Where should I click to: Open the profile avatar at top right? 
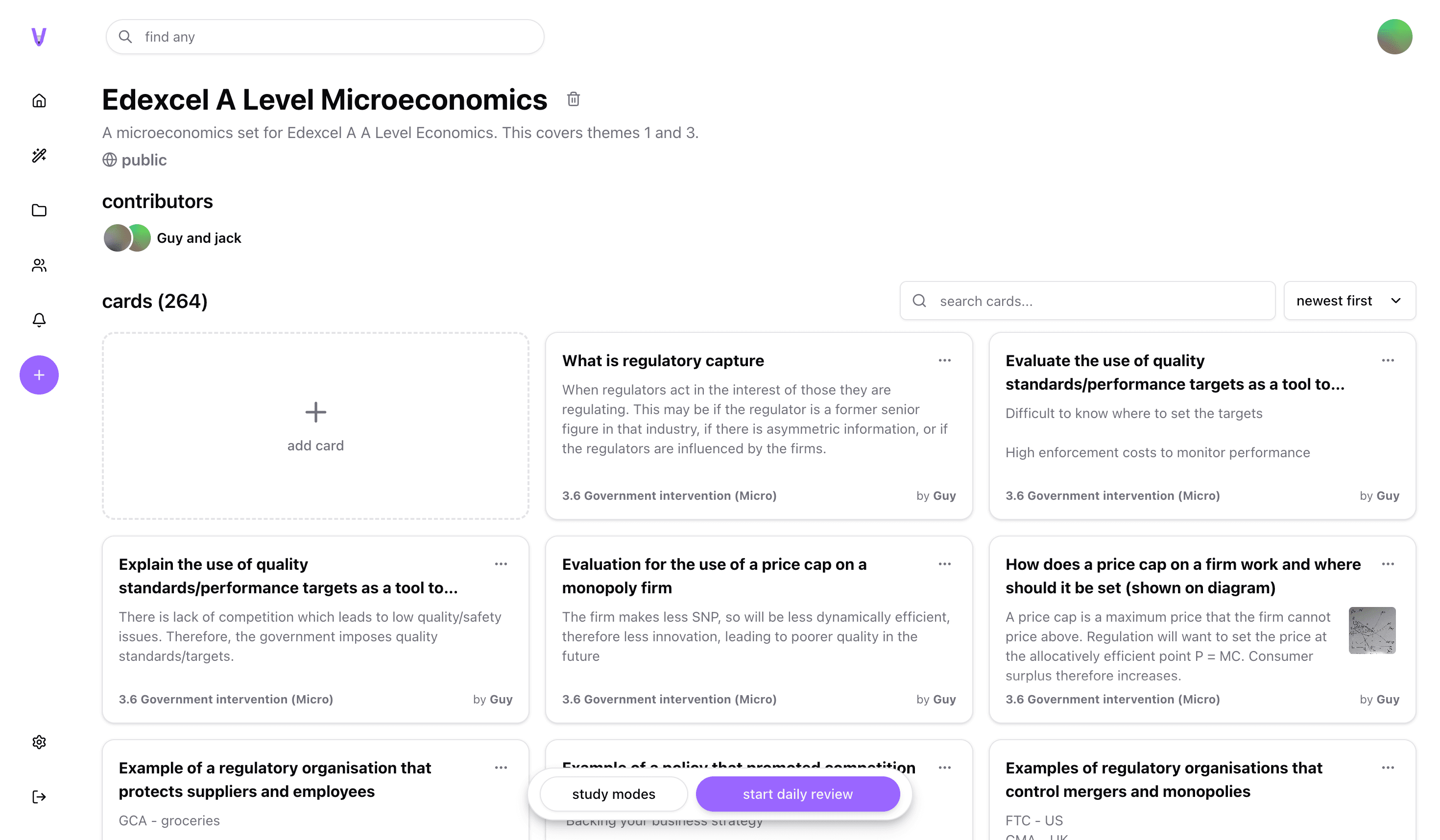(x=1394, y=37)
